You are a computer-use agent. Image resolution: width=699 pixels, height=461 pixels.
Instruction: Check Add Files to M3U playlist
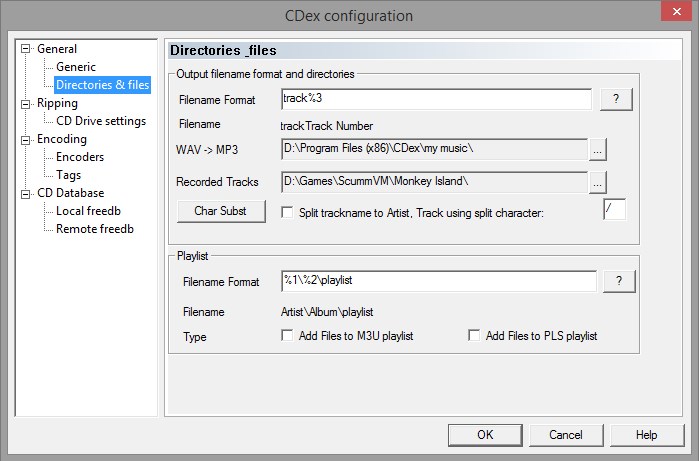(x=288, y=336)
